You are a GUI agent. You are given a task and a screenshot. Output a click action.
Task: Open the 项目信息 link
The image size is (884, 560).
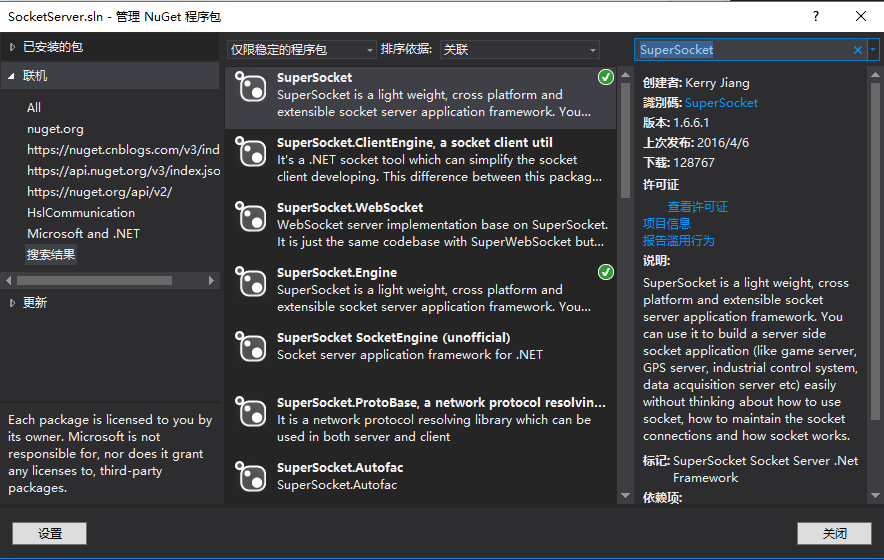pos(666,224)
